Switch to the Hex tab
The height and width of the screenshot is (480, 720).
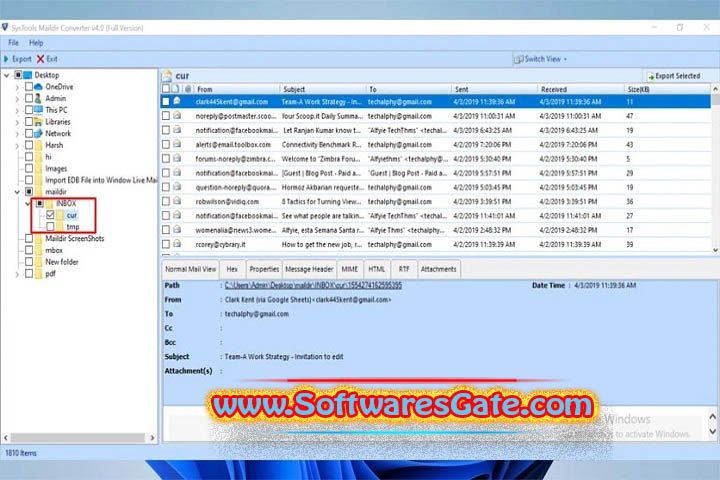tap(232, 269)
